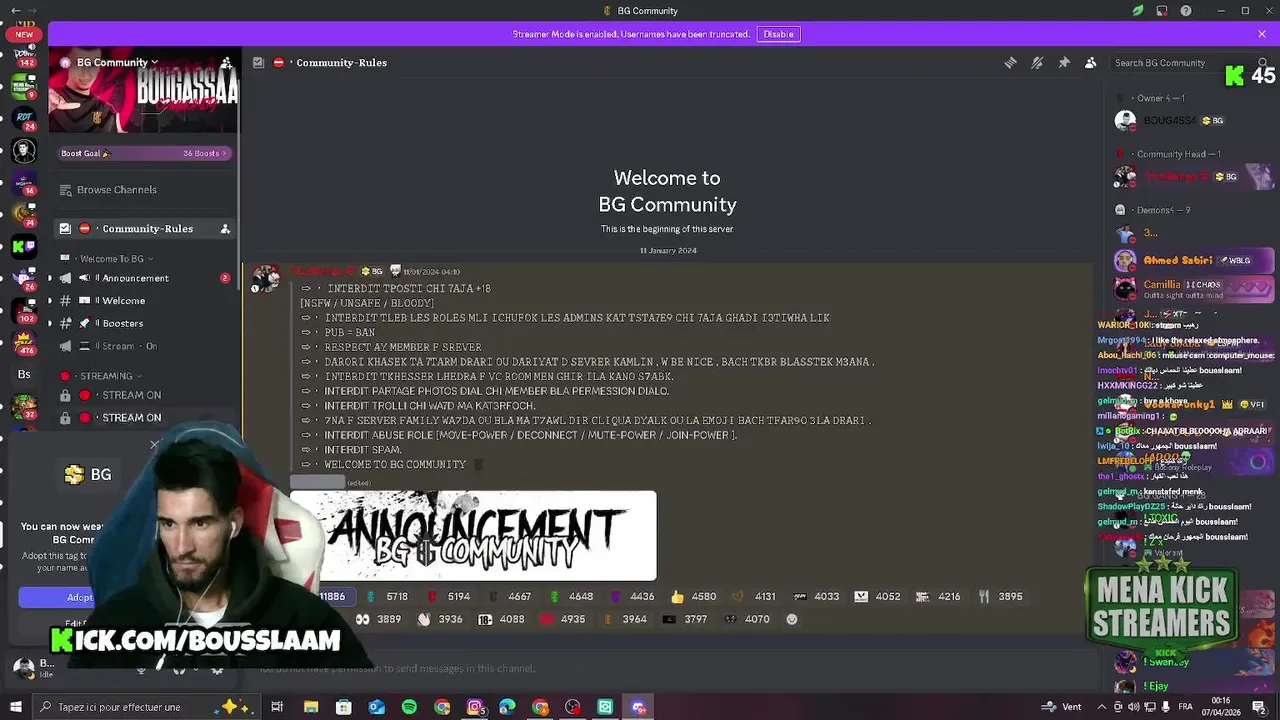Open the Help question mark icon
Image resolution: width=1280 pixels, height=720 pixels.
click(1186, 11)
